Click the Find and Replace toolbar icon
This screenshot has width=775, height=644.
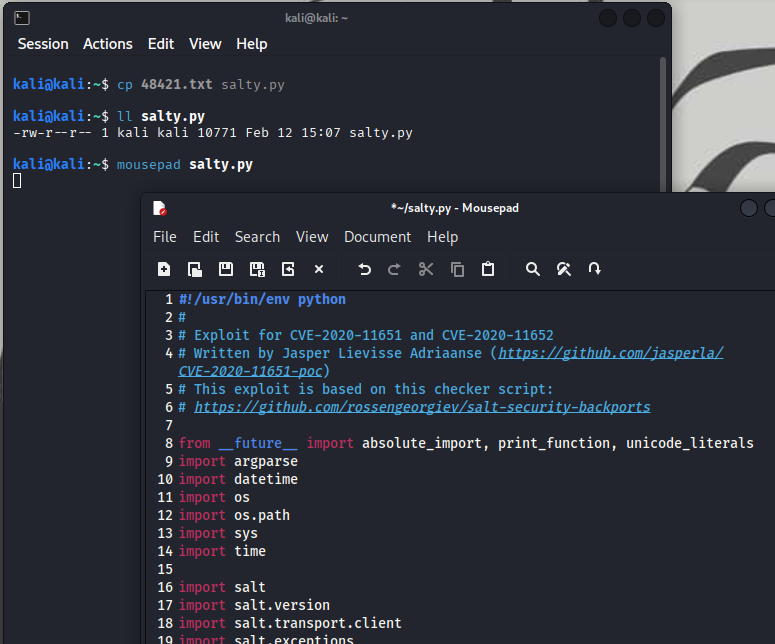point(564,269)
